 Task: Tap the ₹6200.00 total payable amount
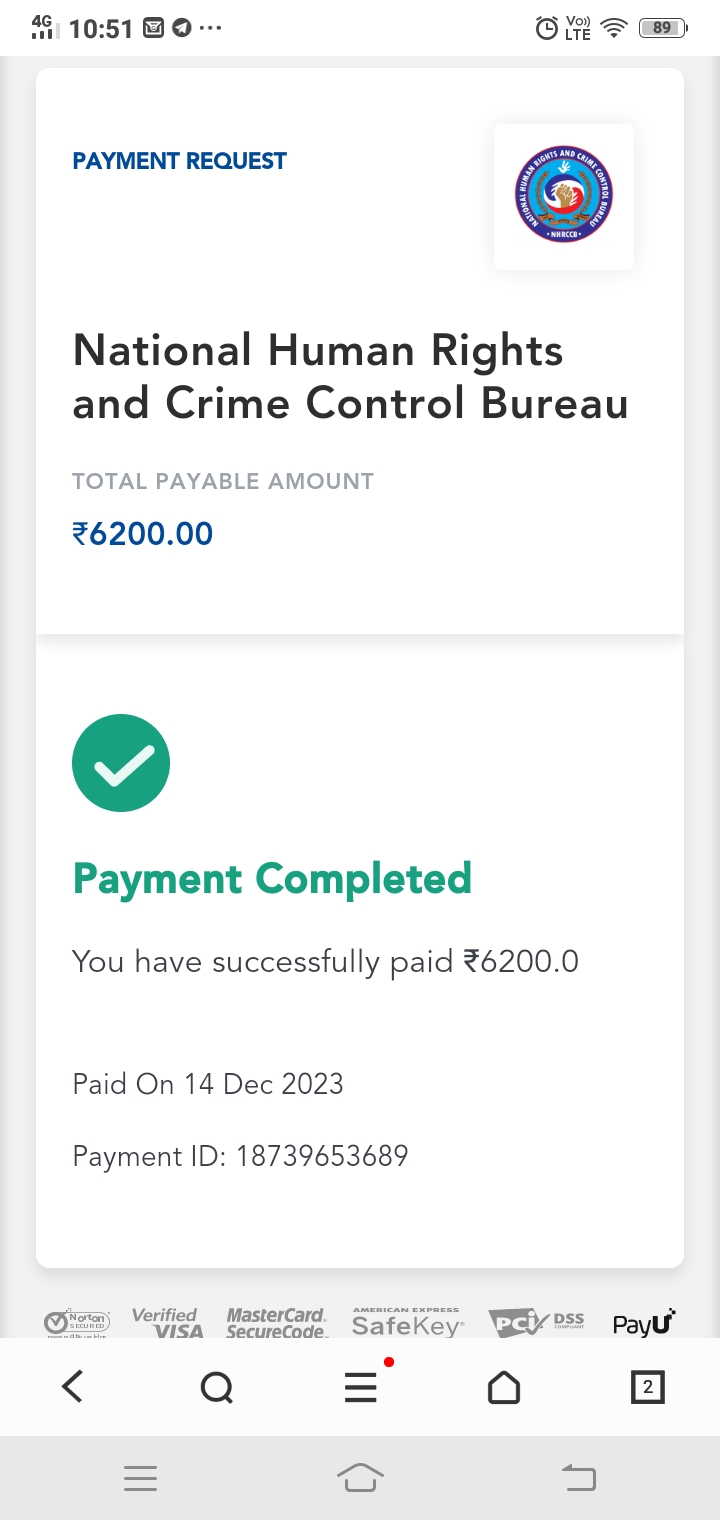(143, 533)
